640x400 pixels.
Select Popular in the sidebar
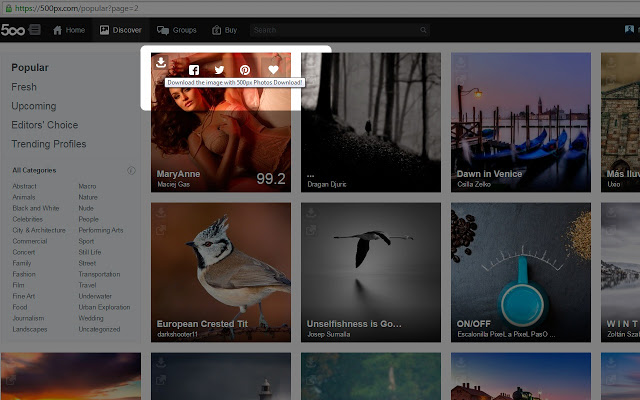[30, 68]
